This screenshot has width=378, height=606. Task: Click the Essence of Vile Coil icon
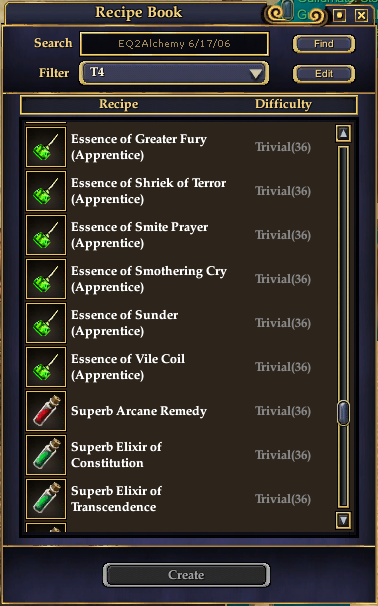point(46,367)
